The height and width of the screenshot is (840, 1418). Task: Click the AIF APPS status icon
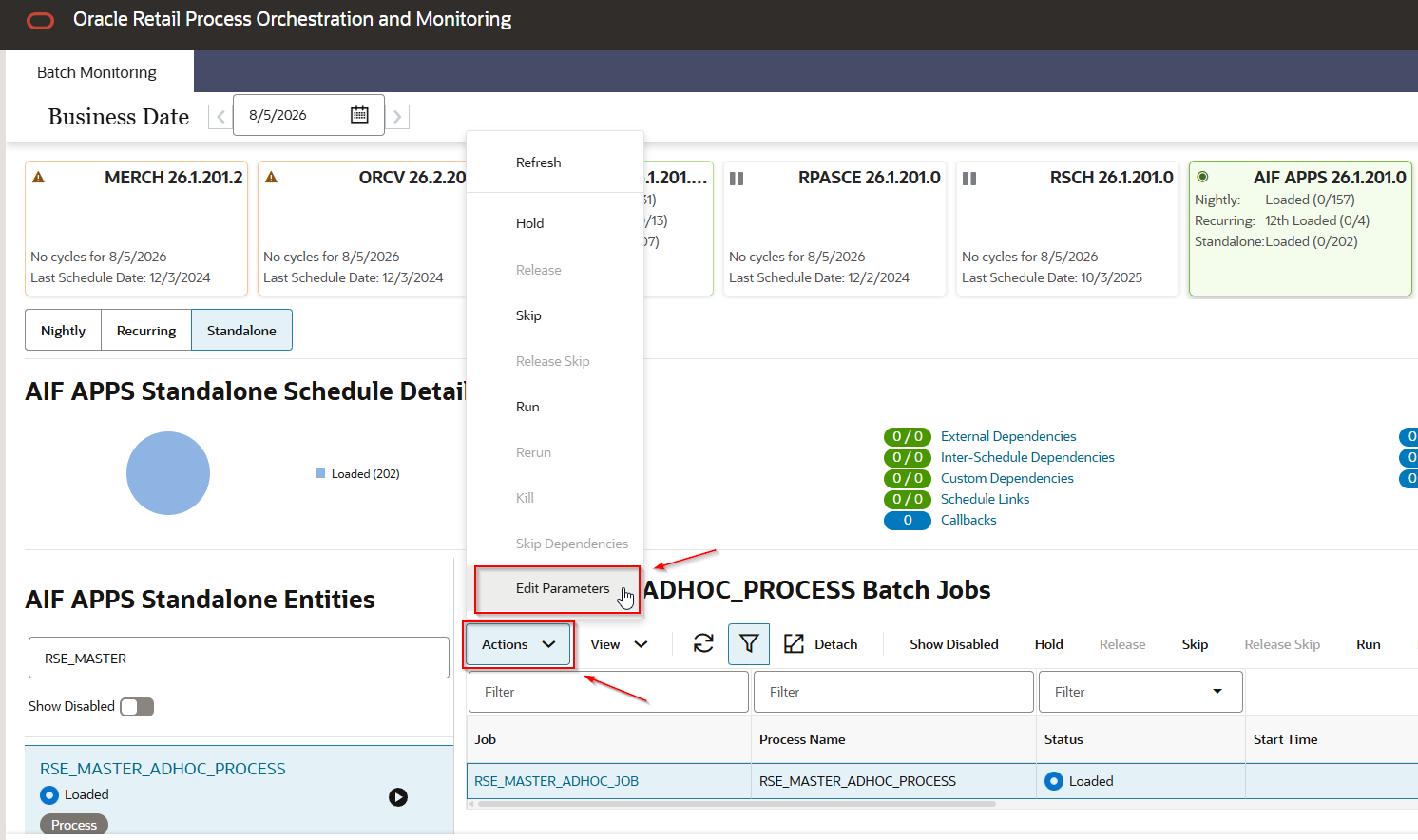[1202, 177]
